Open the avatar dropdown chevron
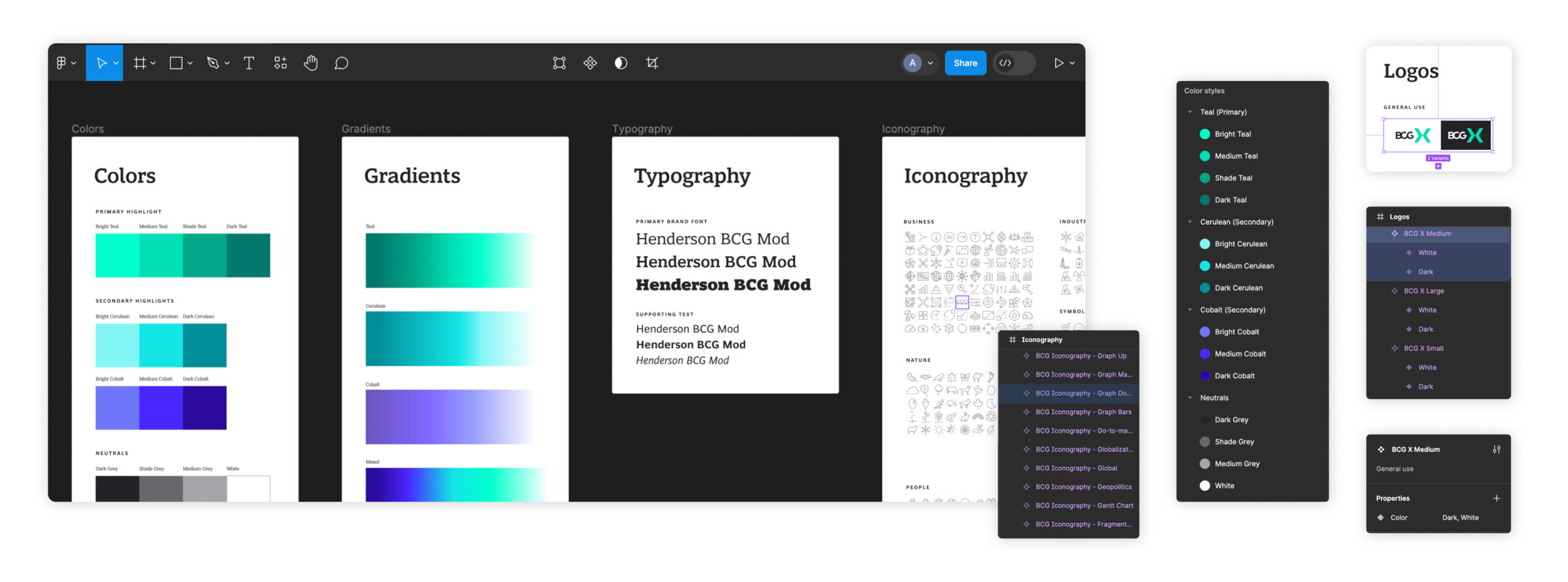The width and height of the screenshot is (1568, 582). click(930, 63)
